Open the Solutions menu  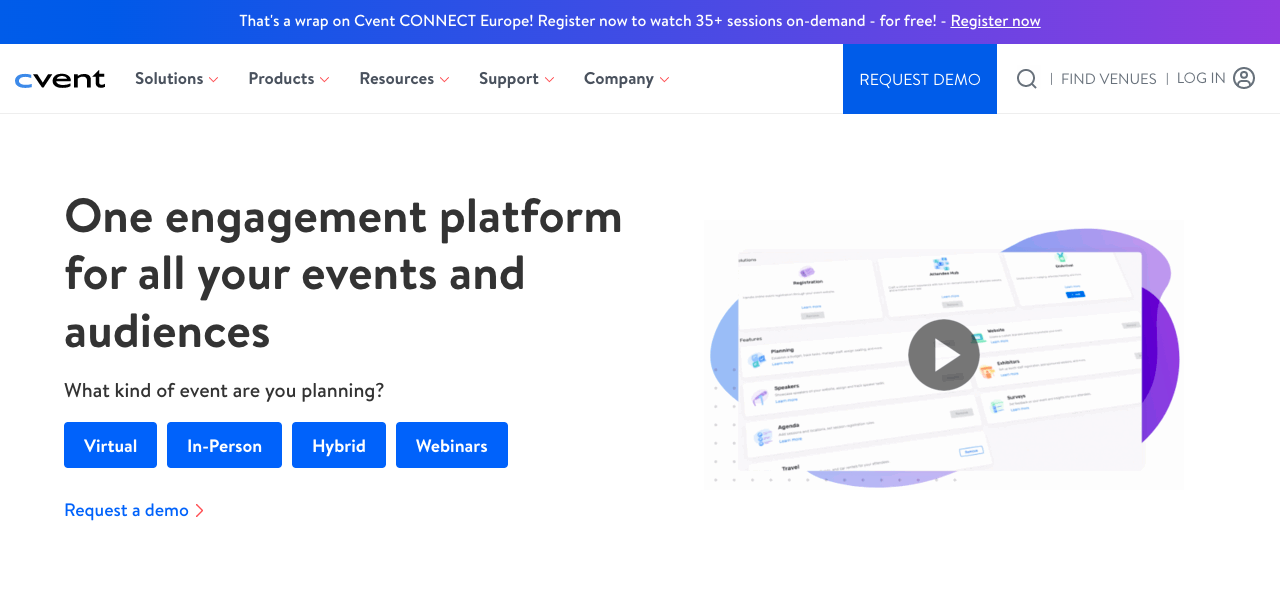(x=169, y=79)
